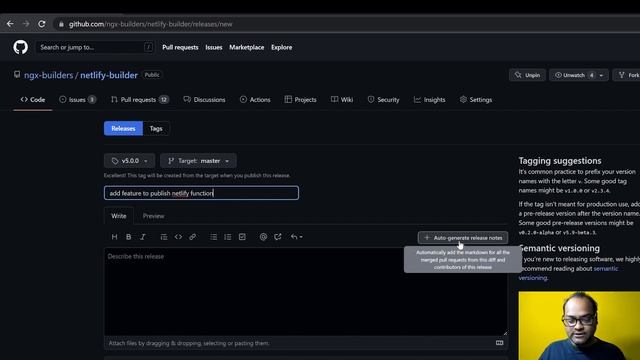
Task: Open Pull requests in top navigation
Action: (x=180, y=47)
